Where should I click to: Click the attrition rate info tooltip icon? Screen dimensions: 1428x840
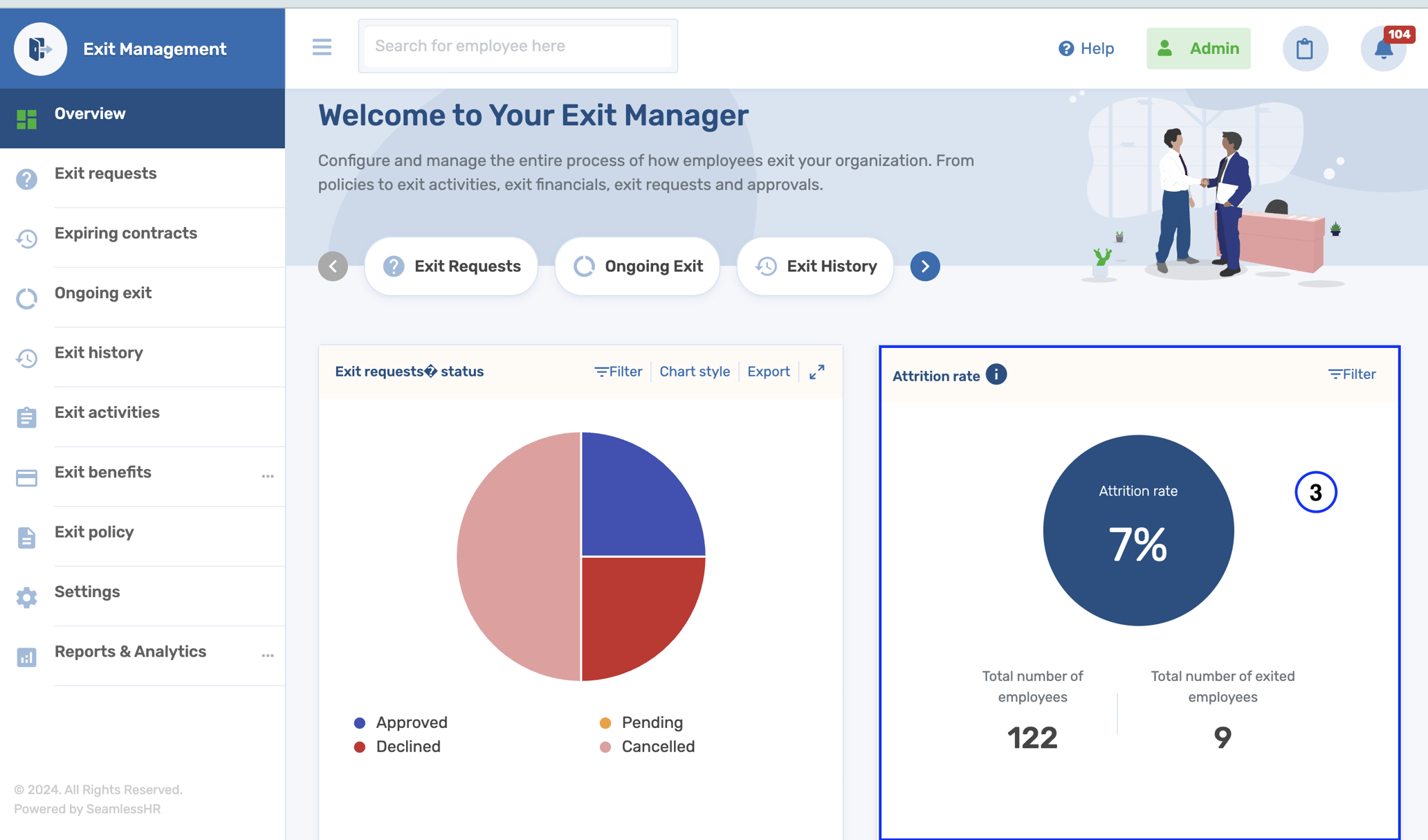tap(996, 374)
